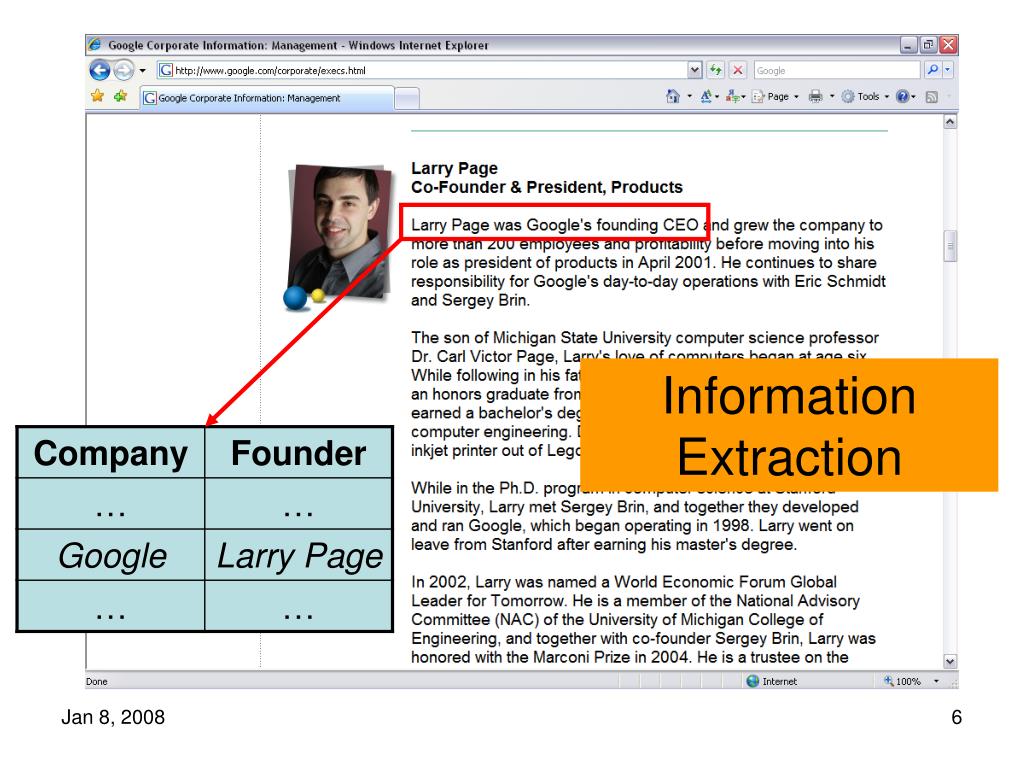The height and width of the screenshot is (768, 1024).
Task: Open a new blank tab
Action: 407,99
